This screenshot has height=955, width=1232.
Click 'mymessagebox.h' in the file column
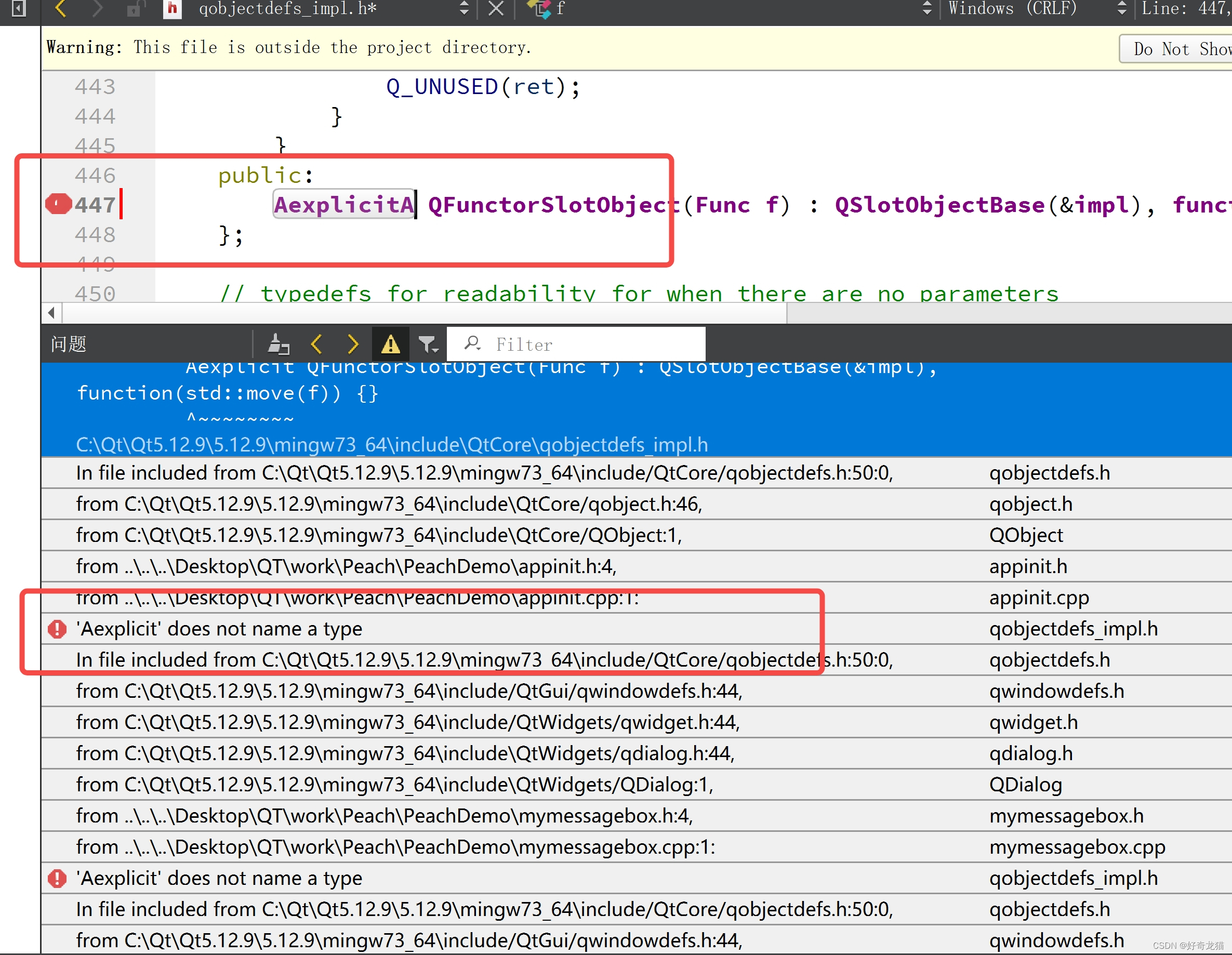1067,816
